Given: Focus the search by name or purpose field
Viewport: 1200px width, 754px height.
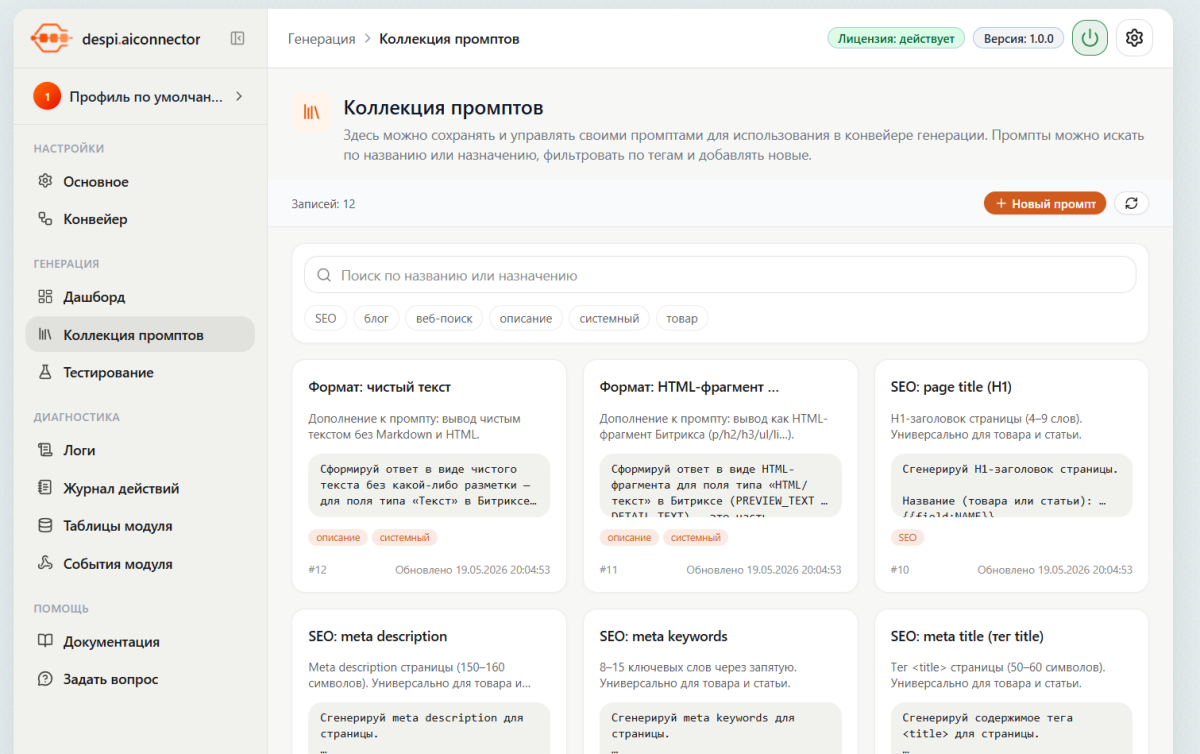Looking at the screenshot, I should point(720,275).
